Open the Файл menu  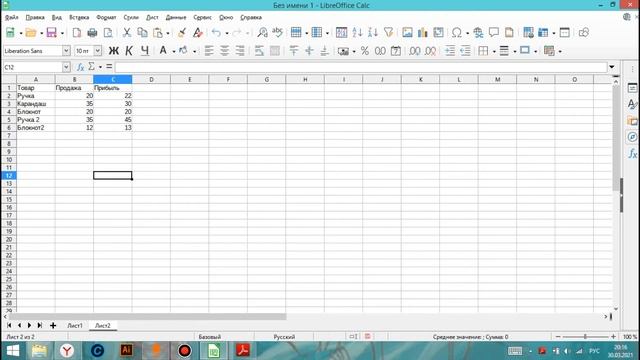click(x=11, y=17)
